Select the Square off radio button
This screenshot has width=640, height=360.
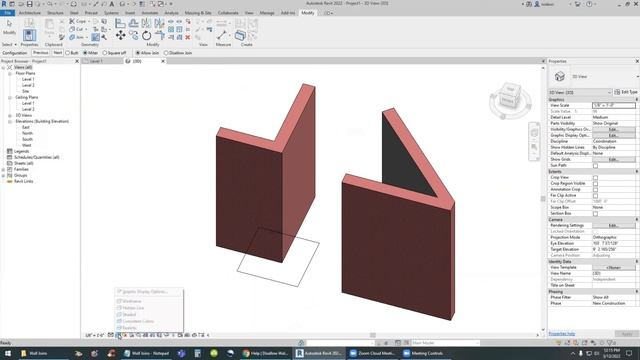tap(104, 53)
